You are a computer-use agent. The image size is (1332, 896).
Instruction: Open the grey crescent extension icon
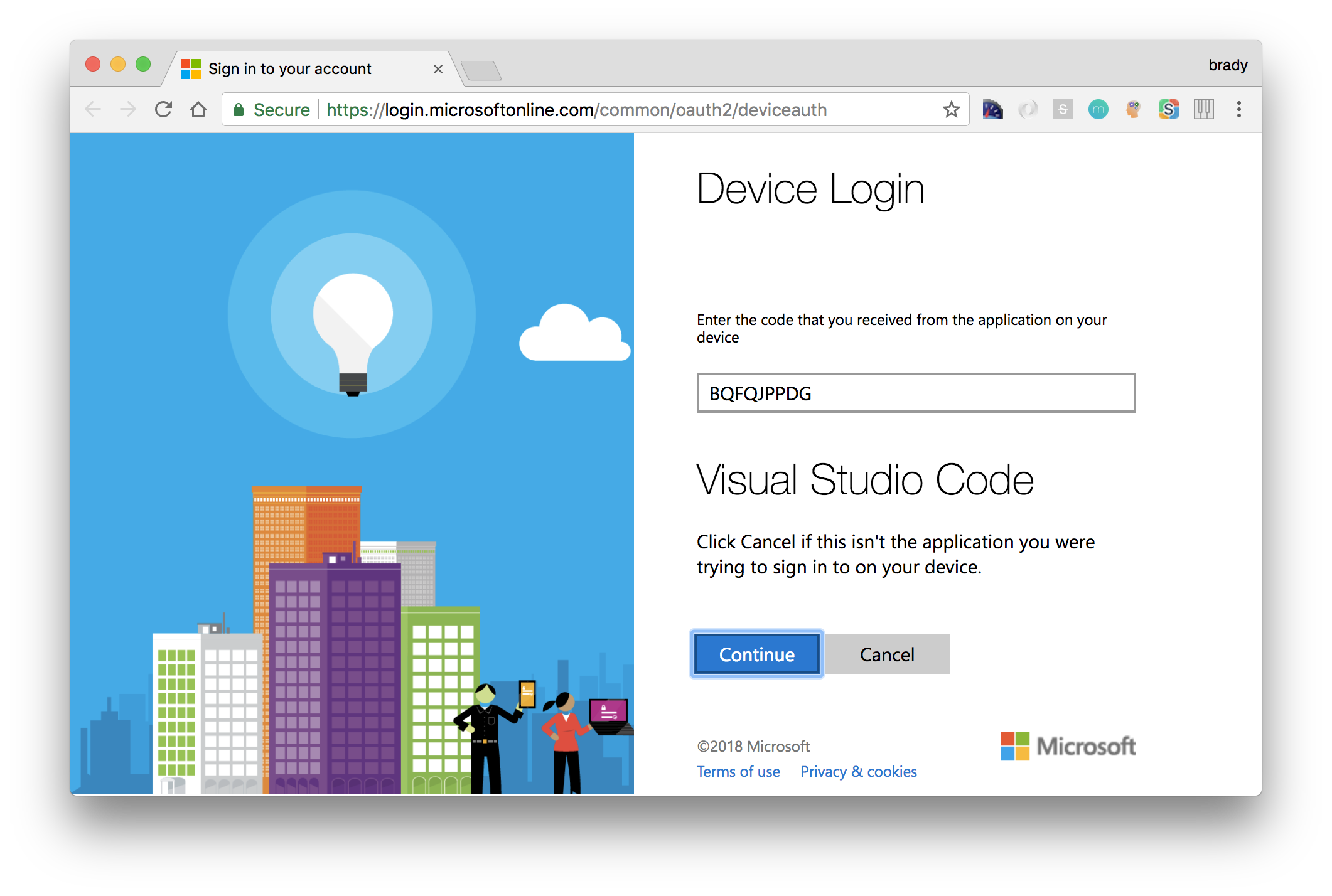[1028, 110]
